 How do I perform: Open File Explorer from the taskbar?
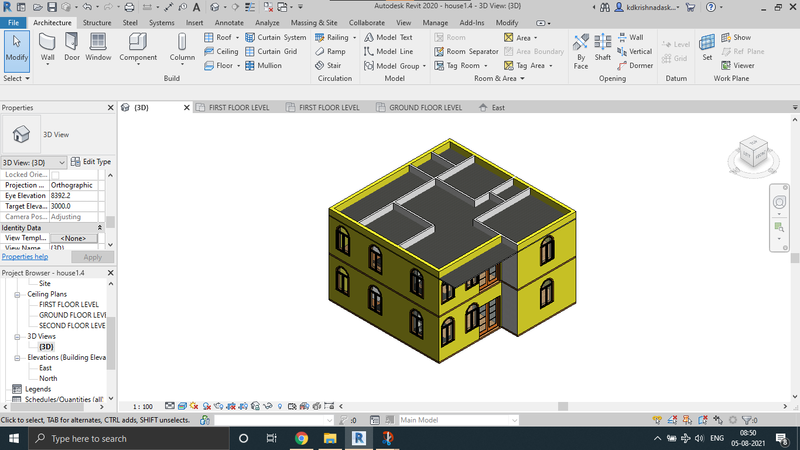(330, 438)
